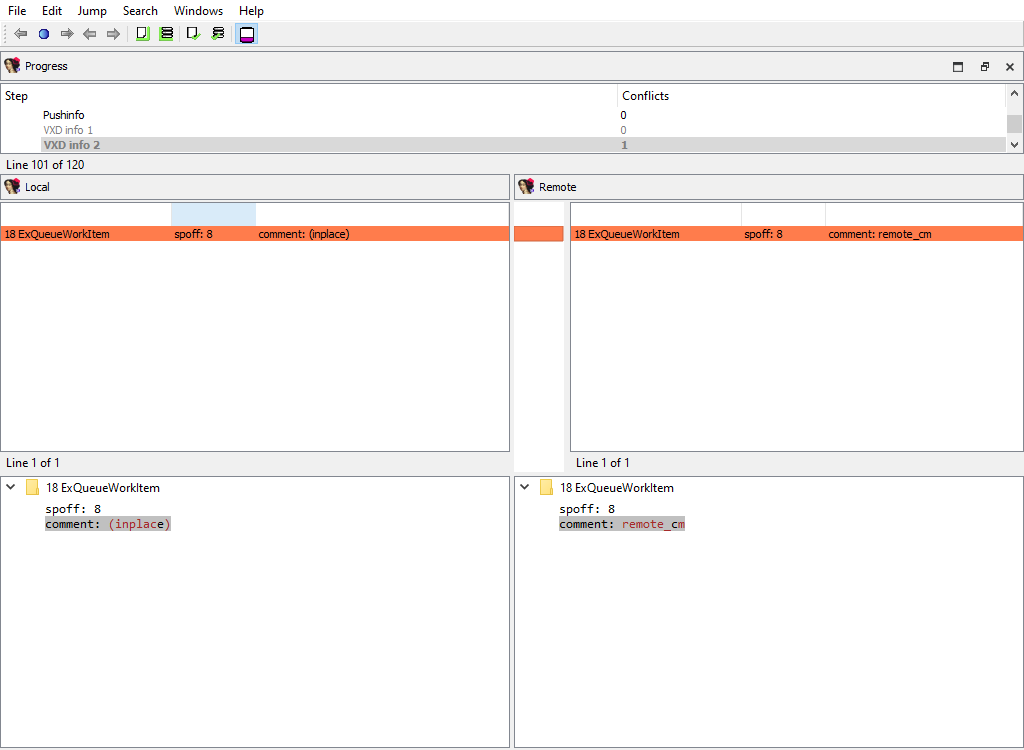
Task: Collapse Local 18 ExQueueWorkItem tree node
Action: point(11,488)
